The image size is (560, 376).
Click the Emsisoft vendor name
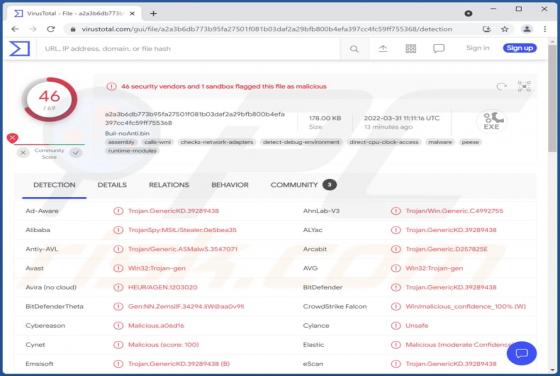pos(39,364)
